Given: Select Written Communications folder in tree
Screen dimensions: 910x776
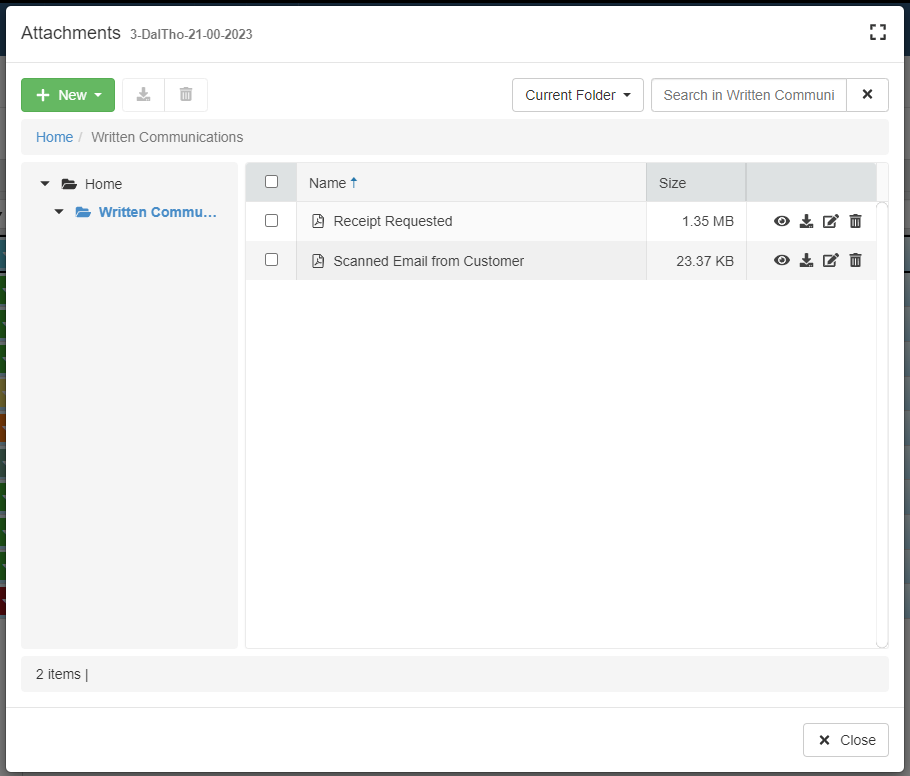Looking at the screenshot, I should coord(157,212).
